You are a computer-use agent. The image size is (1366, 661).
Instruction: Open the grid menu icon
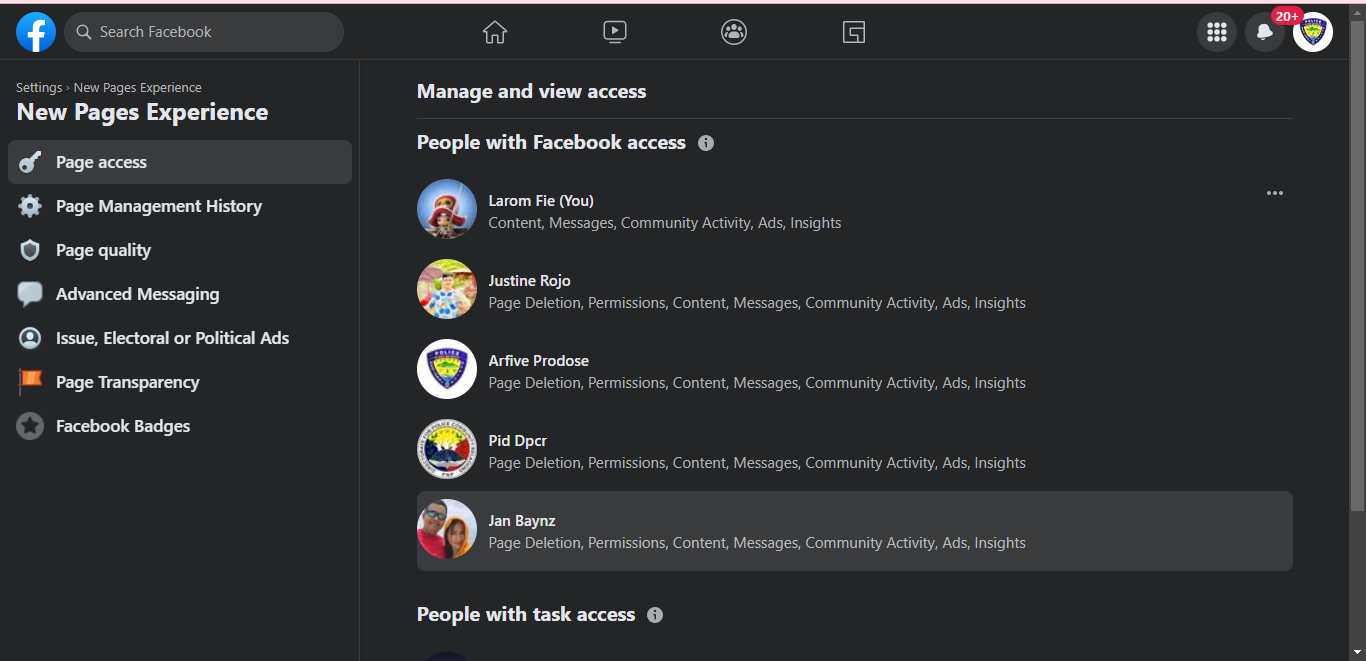(1217, 32)
